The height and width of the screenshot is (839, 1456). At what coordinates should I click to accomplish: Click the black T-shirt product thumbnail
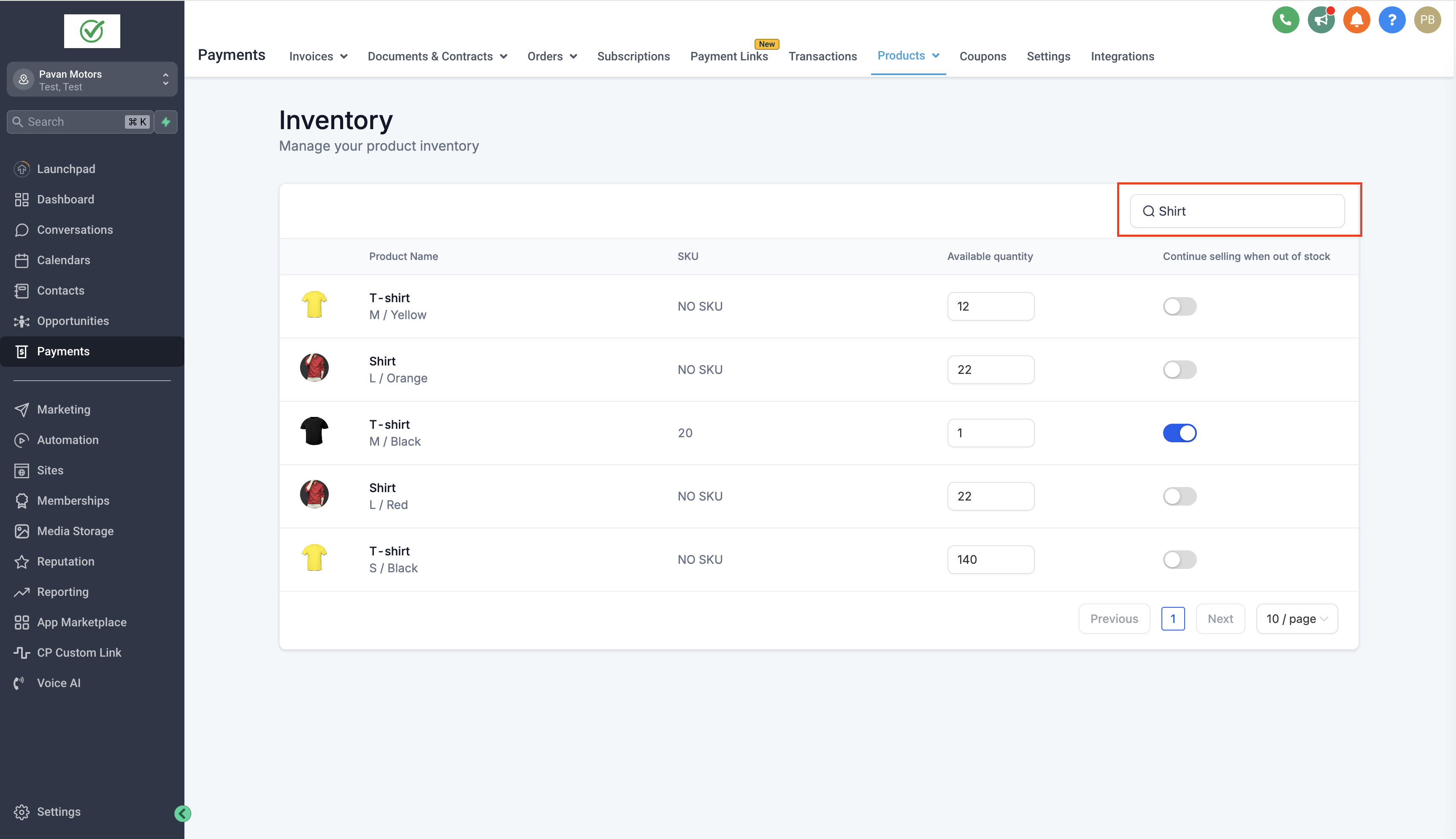314,432
